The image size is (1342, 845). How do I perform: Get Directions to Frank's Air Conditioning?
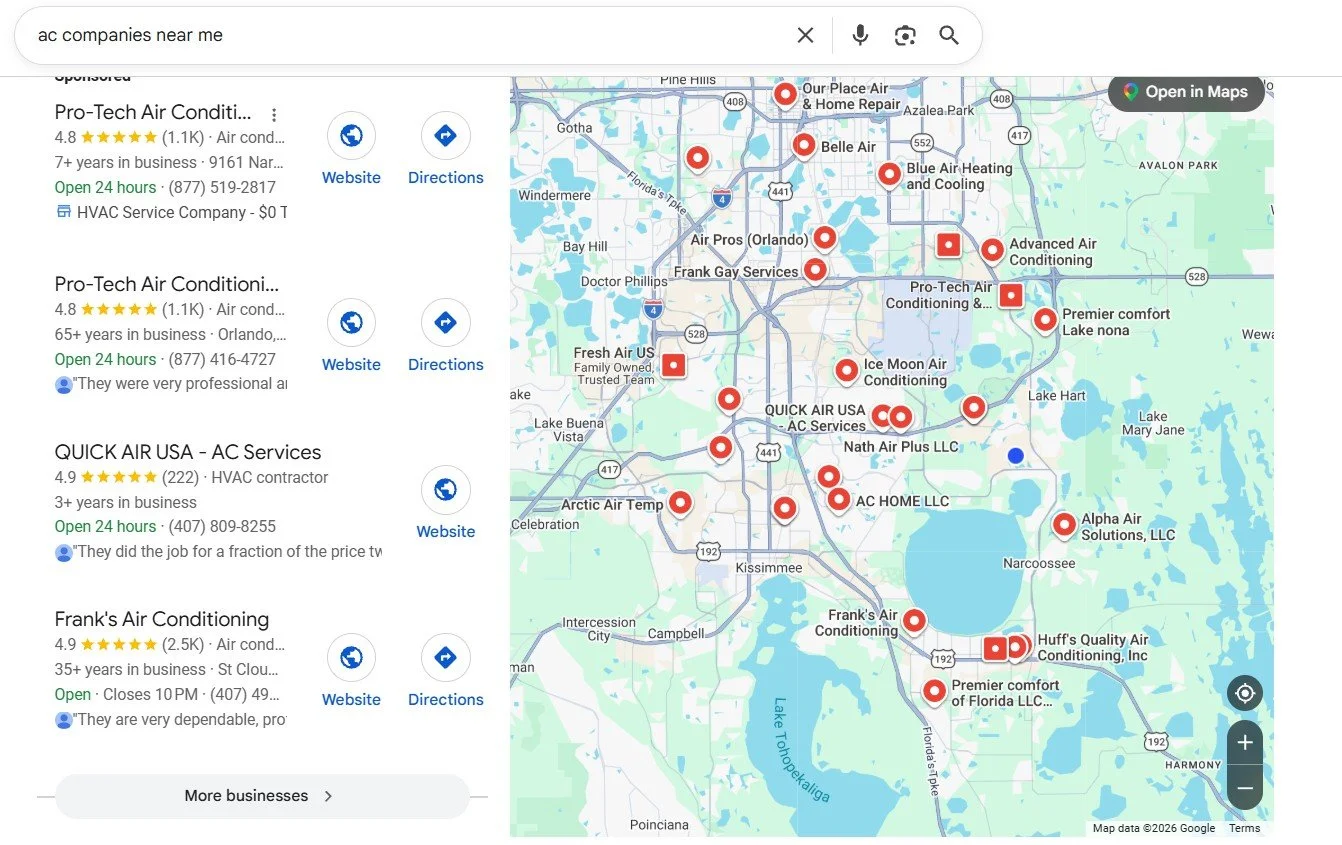point(446,671)
